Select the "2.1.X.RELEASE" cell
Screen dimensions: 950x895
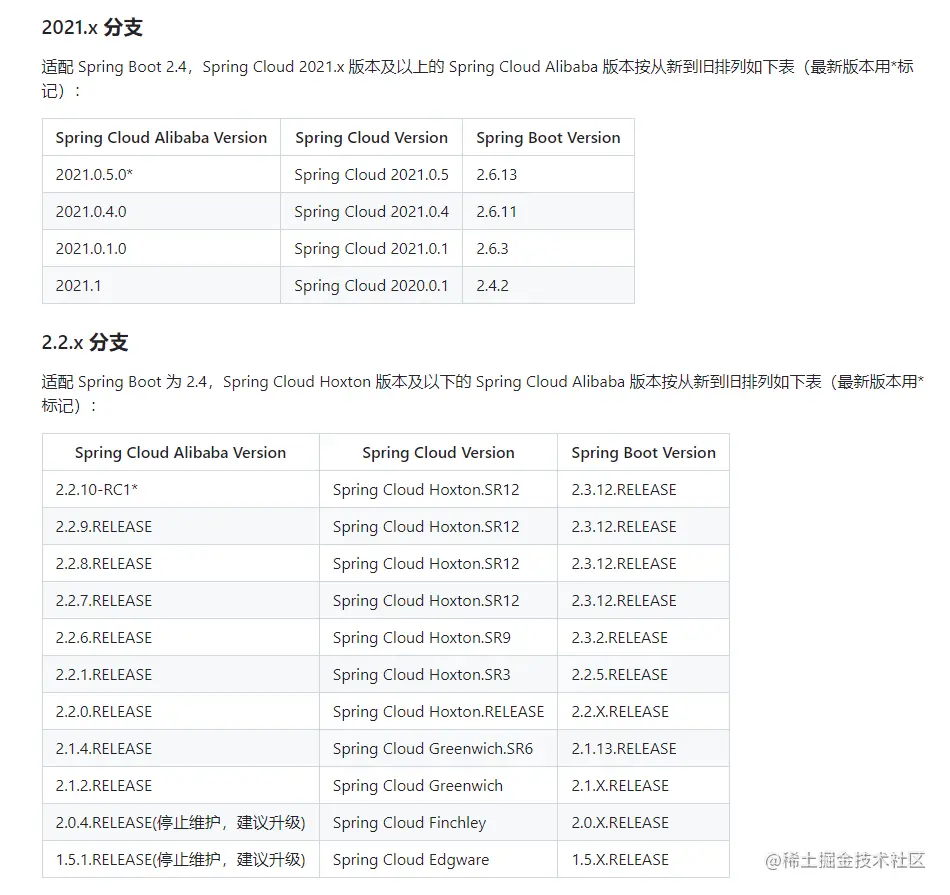(x=643, y=785)
